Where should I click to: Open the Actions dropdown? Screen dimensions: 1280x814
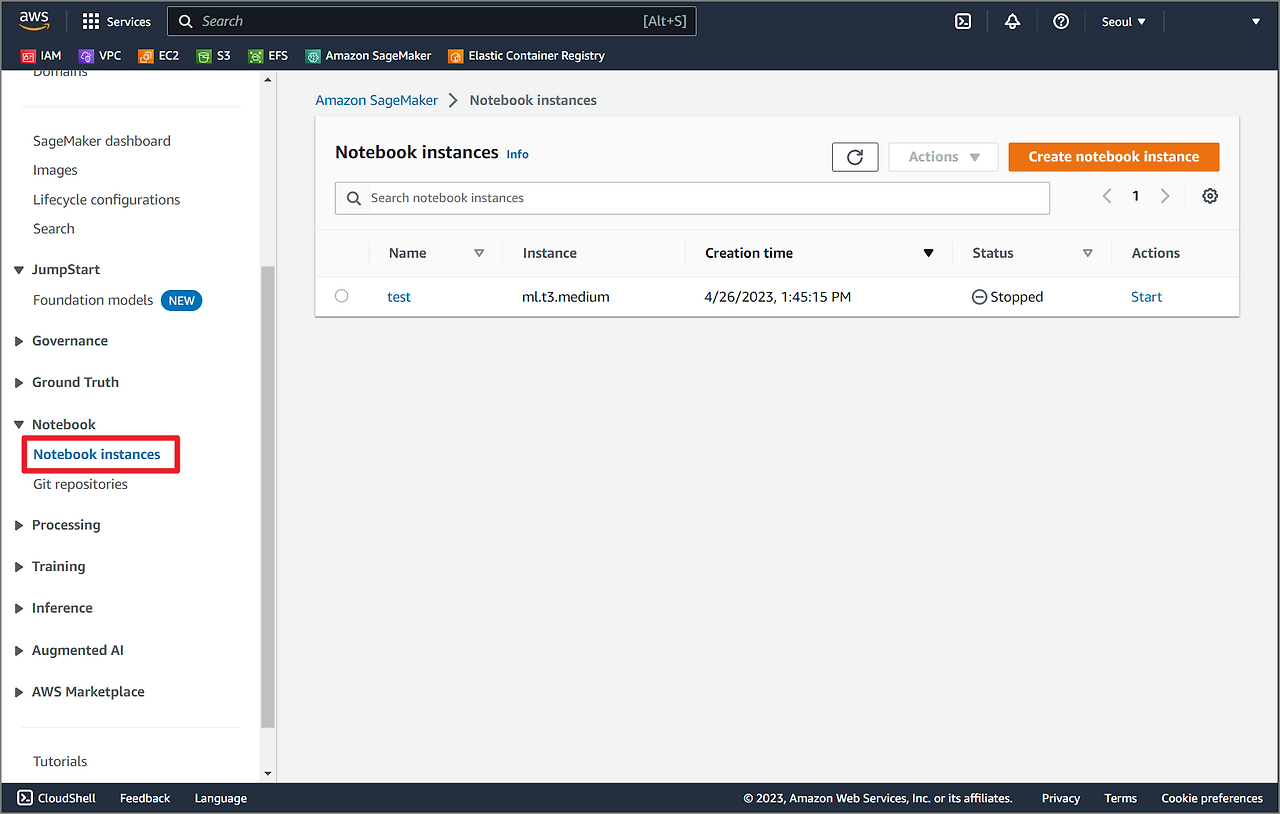(x=942, y=156)
